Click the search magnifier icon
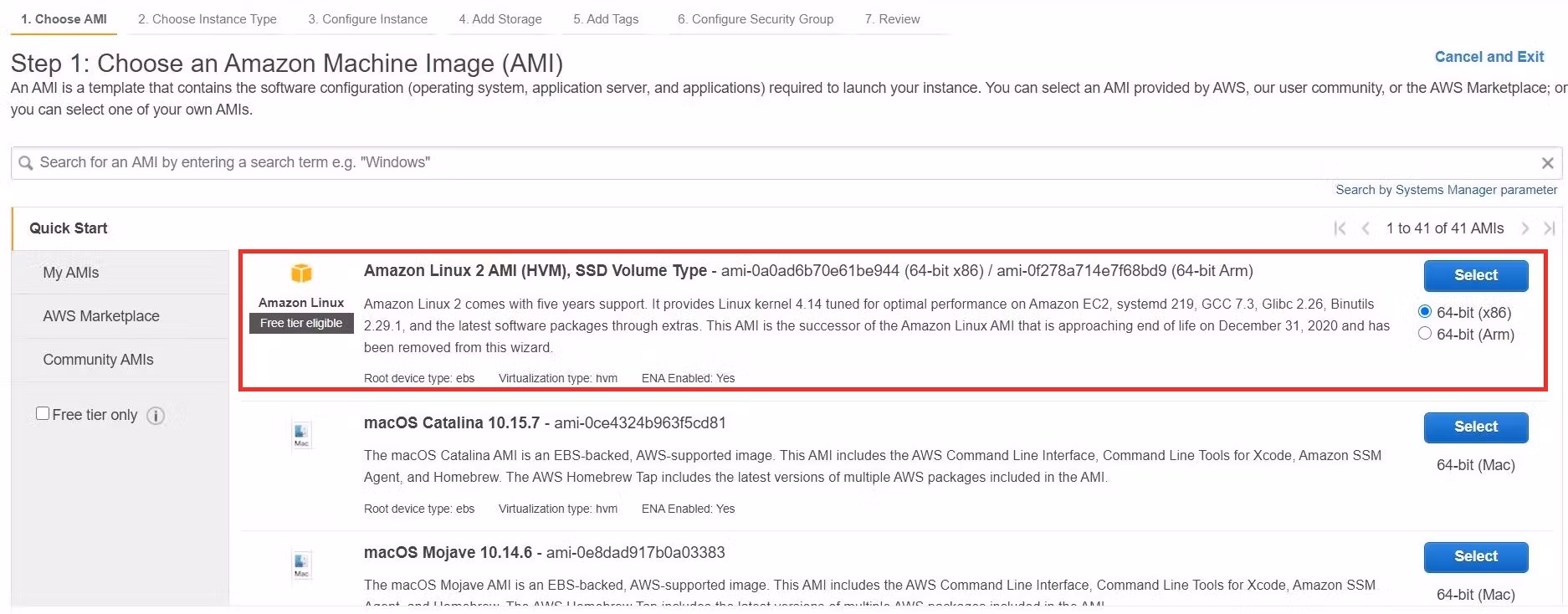 [26, 163]
